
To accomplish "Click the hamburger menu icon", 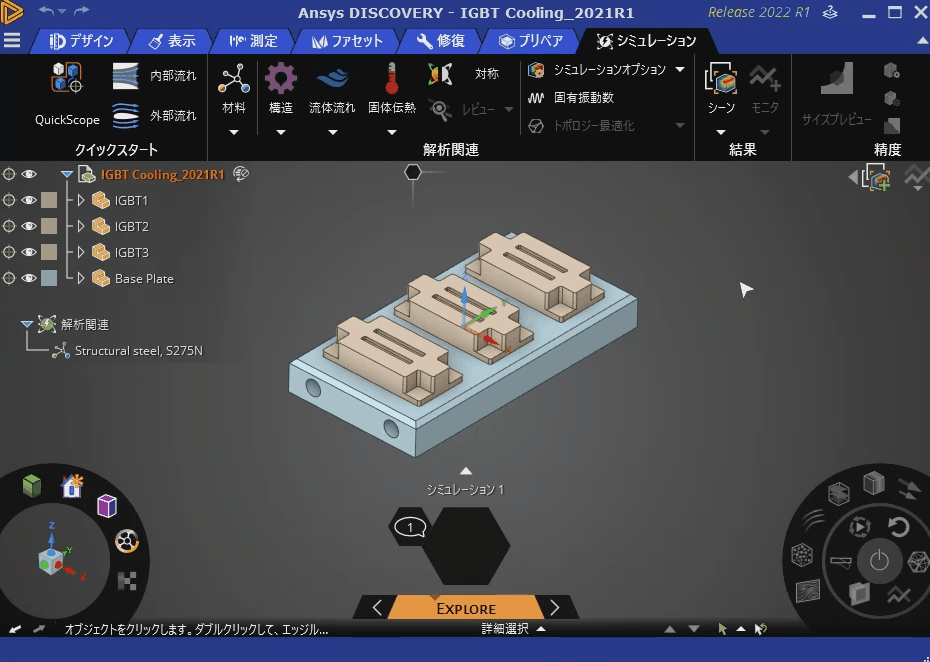I will coord(12,40).
